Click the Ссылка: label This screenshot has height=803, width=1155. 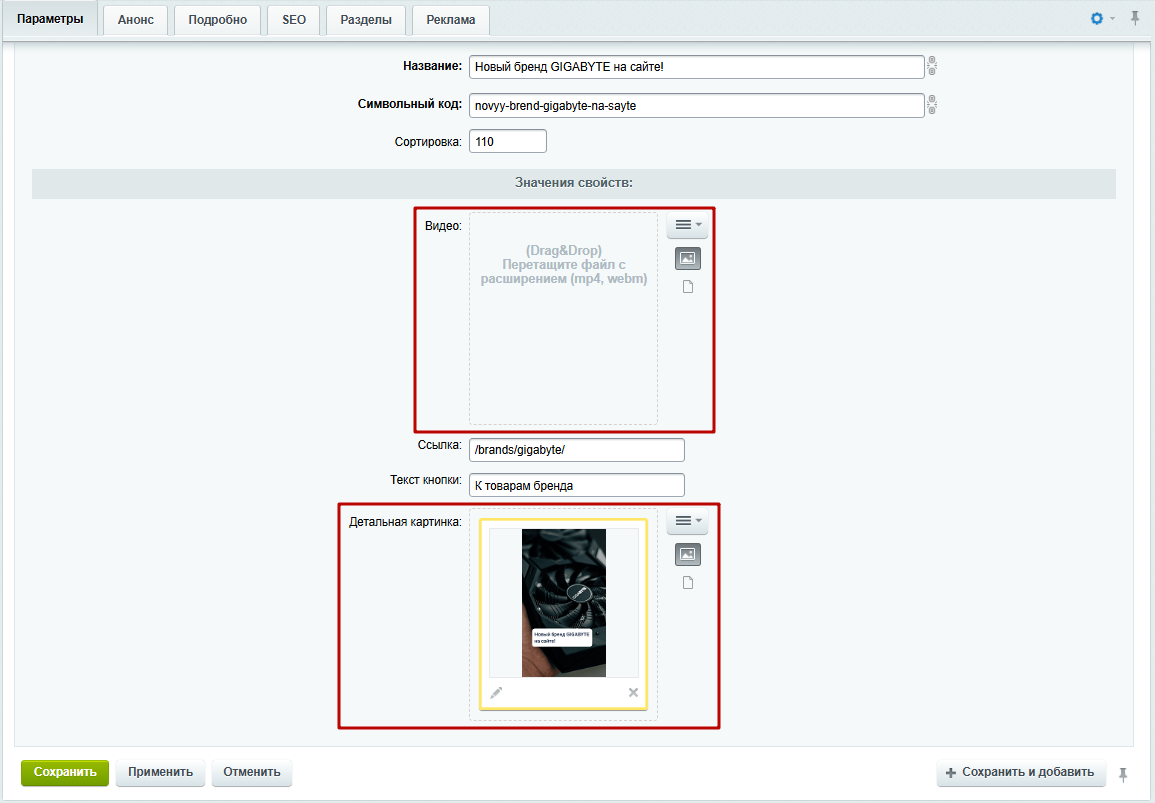pos(440,445)
